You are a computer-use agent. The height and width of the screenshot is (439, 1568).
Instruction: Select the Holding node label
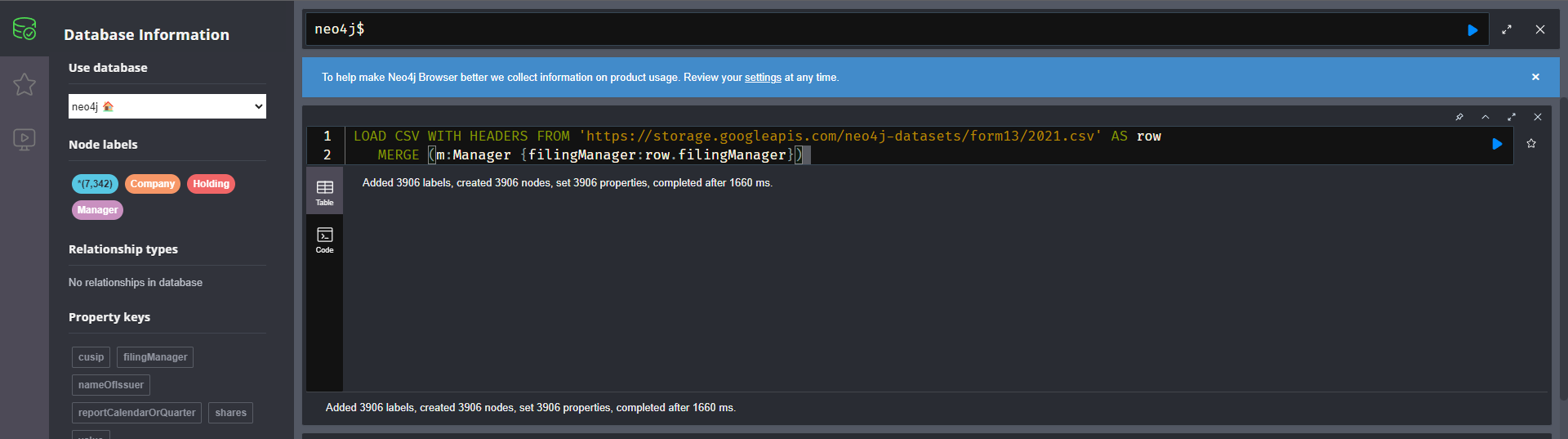[x=211, y=184]
